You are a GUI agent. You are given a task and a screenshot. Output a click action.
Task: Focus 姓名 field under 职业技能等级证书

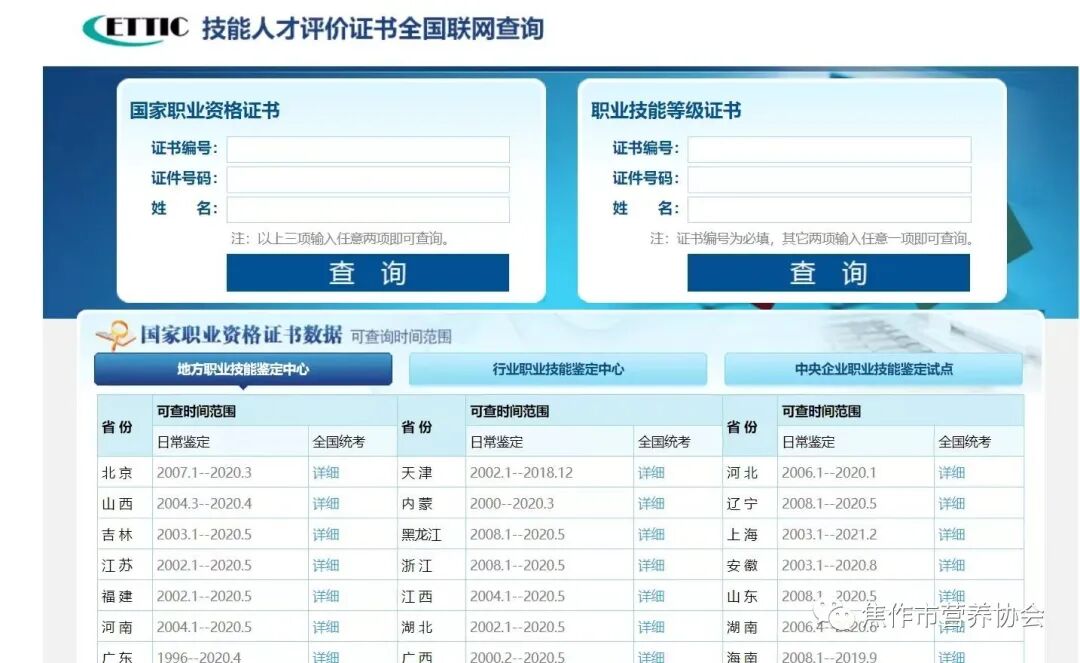(x=829, y=209)
